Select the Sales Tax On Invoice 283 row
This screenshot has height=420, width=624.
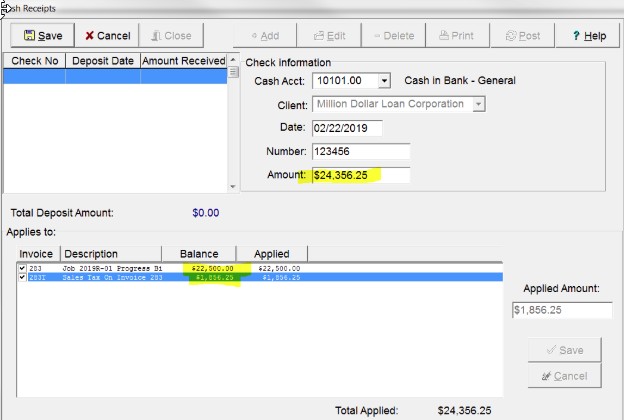(x=259, y=277)
